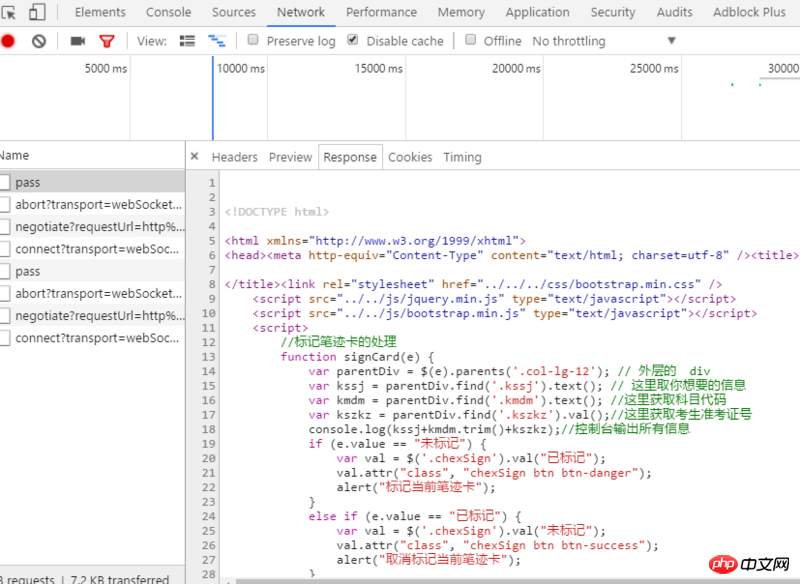Toggle the red filter funnel icon

coord(106,41)
